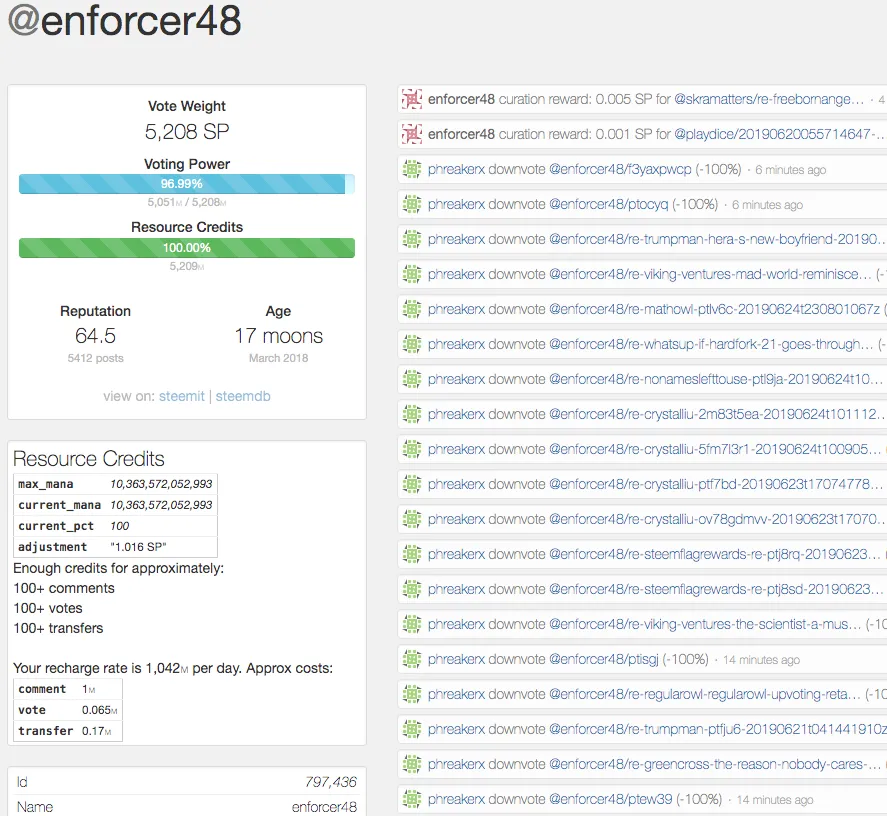The height and width of the screenshot is (816, 887).
Task: Click enforcer48 avatar on skramatters curation reward
Action: 412,99
